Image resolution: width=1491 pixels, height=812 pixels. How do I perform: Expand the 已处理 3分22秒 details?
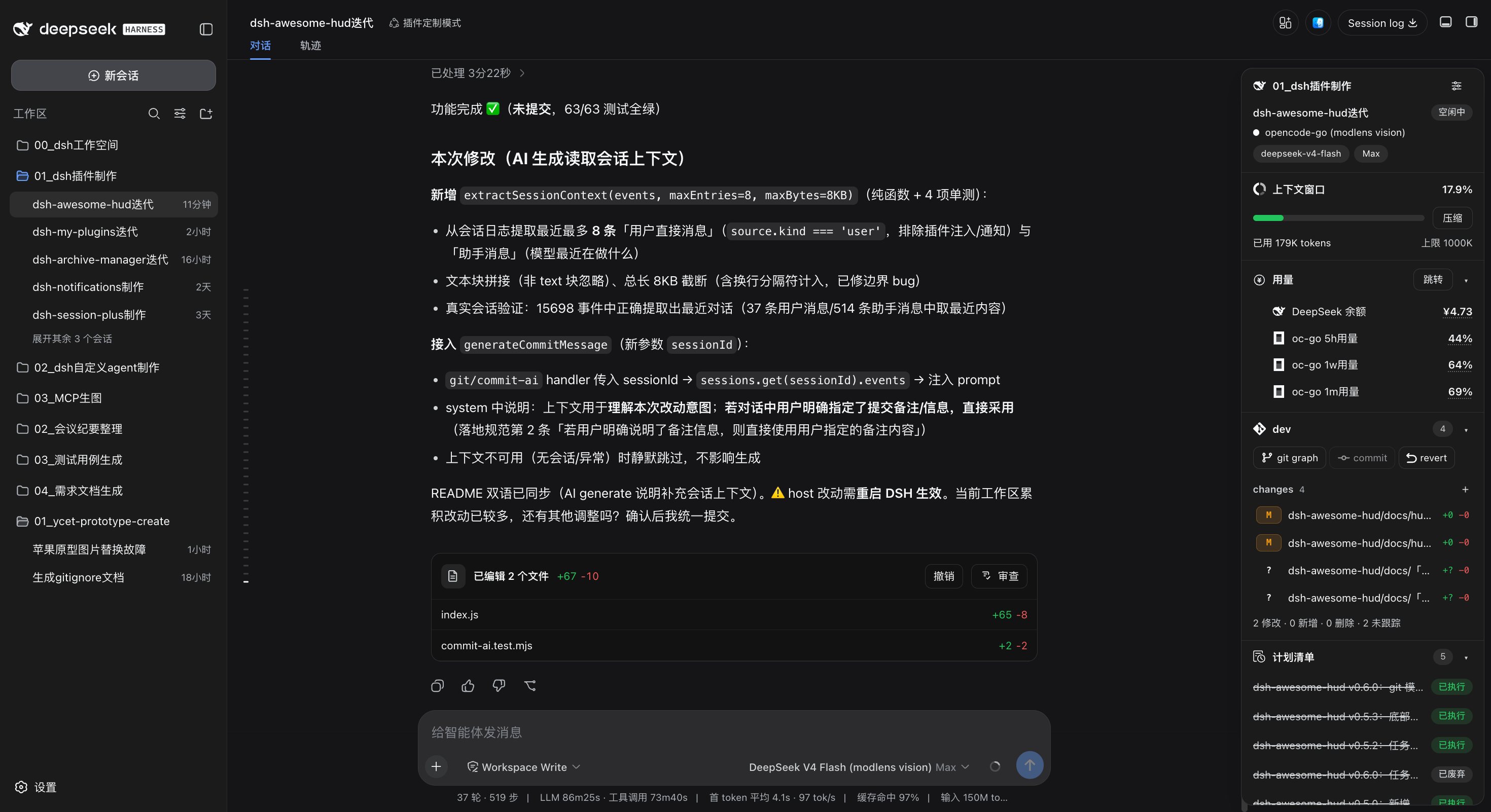[x=478, y=73]
